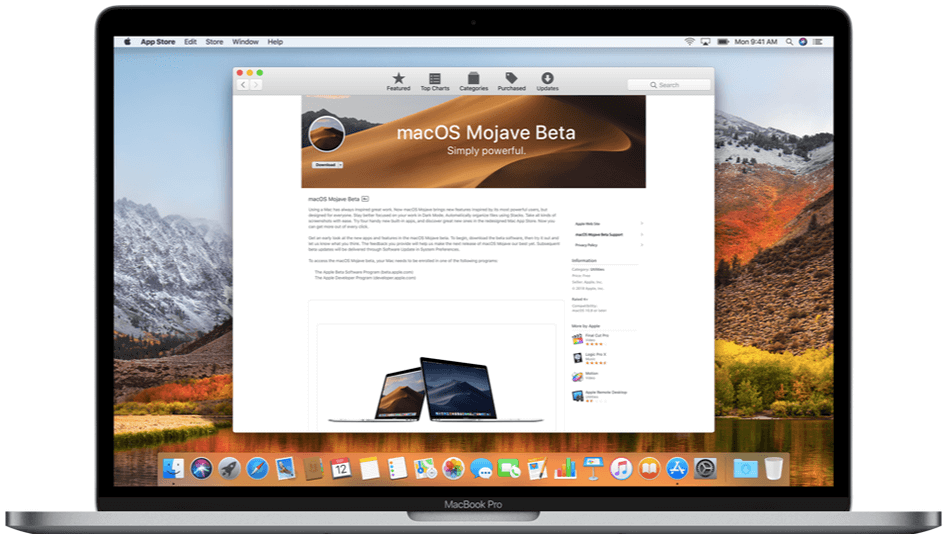The height and width of the screenshot is (534, 950).
Task: Open the Edit menu
Action: 190,42
